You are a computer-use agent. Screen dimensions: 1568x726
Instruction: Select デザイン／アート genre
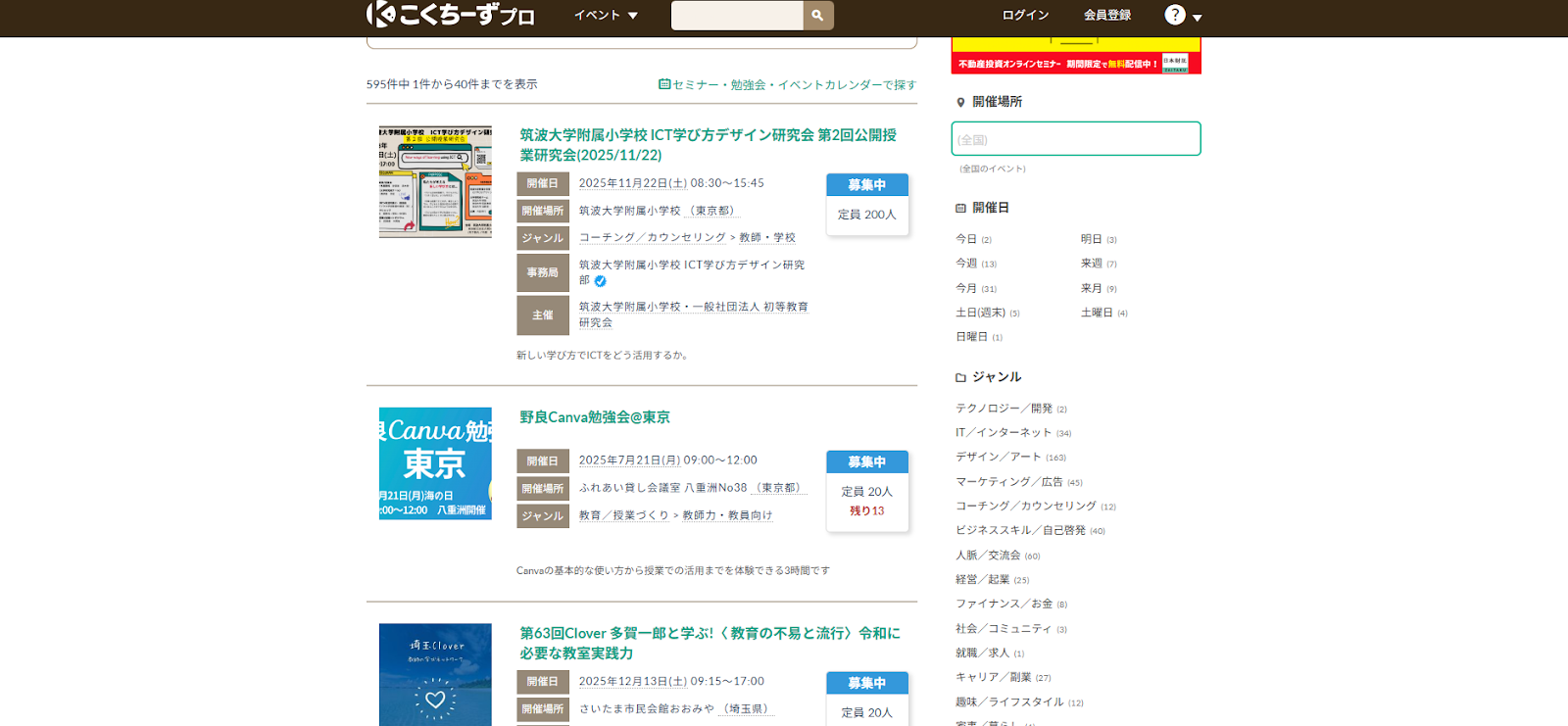pos(999,458)
